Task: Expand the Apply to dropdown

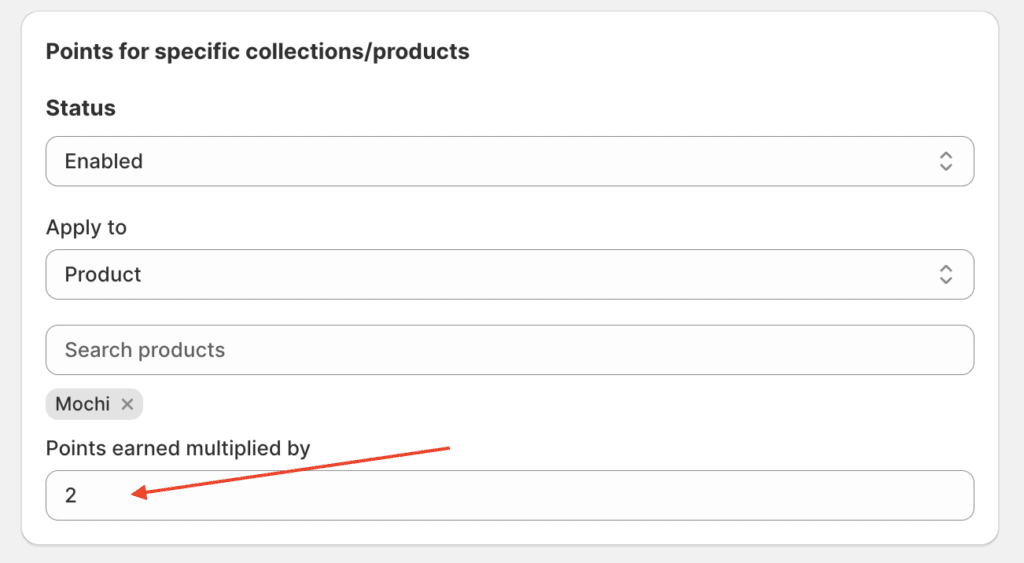Action: click(x=509, y=275)
